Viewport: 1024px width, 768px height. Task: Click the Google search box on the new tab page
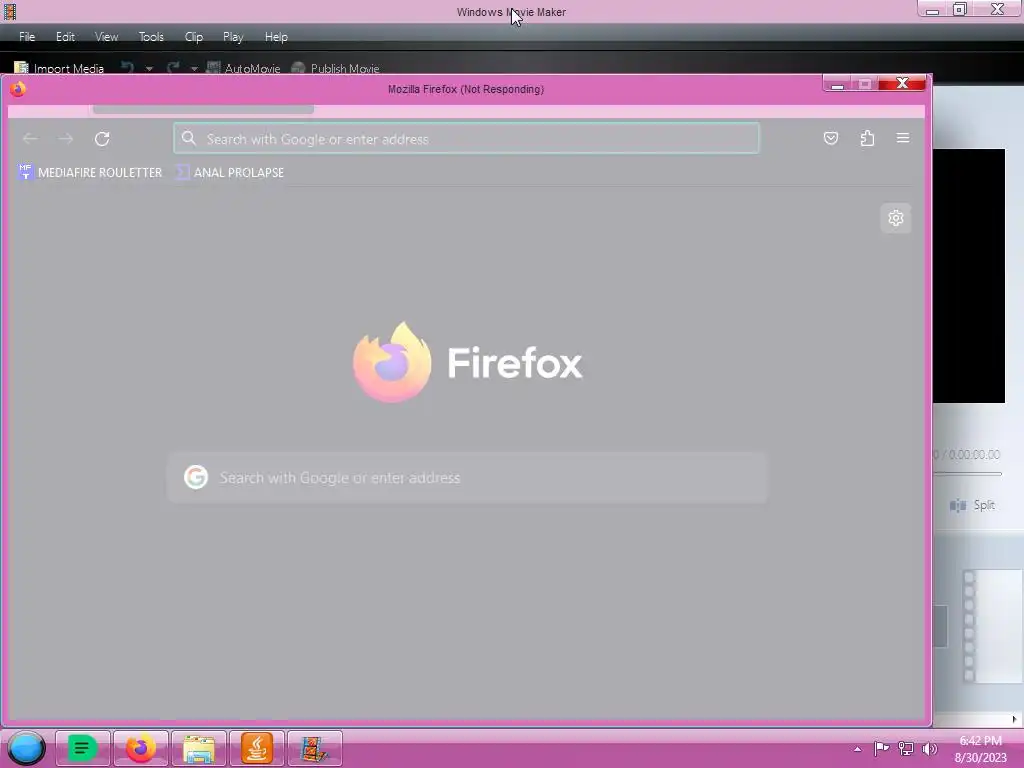tap(467, 477)
